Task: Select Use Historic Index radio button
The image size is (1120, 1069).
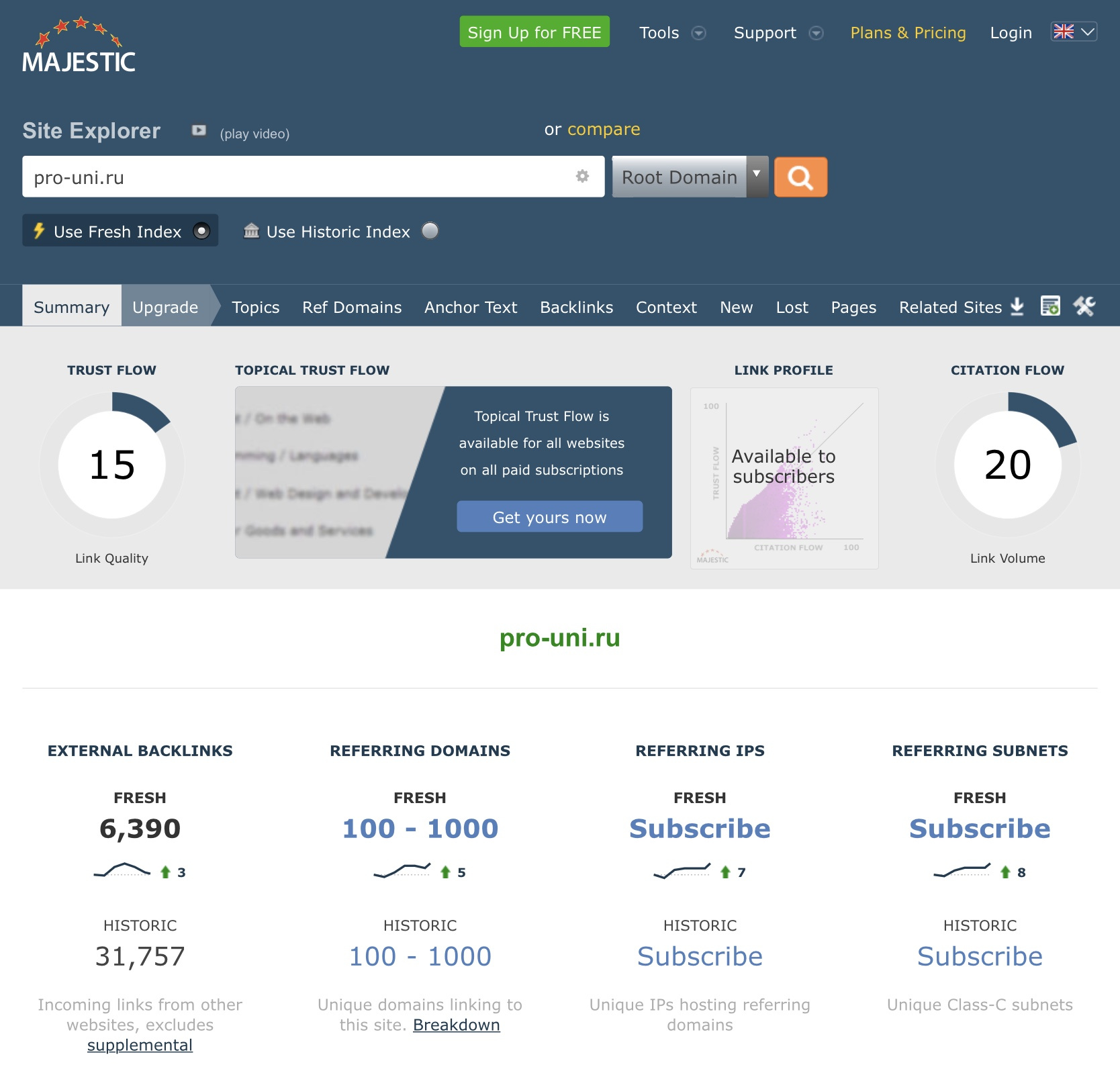Action: 430,231
